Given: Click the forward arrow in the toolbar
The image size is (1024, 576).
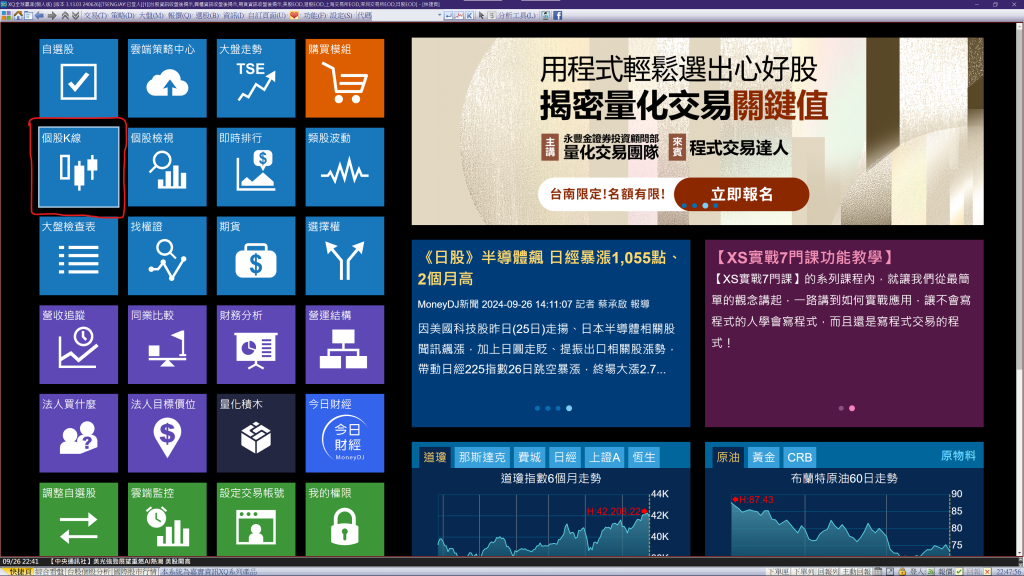Looking at the screenshot, I should coord(52,15).
